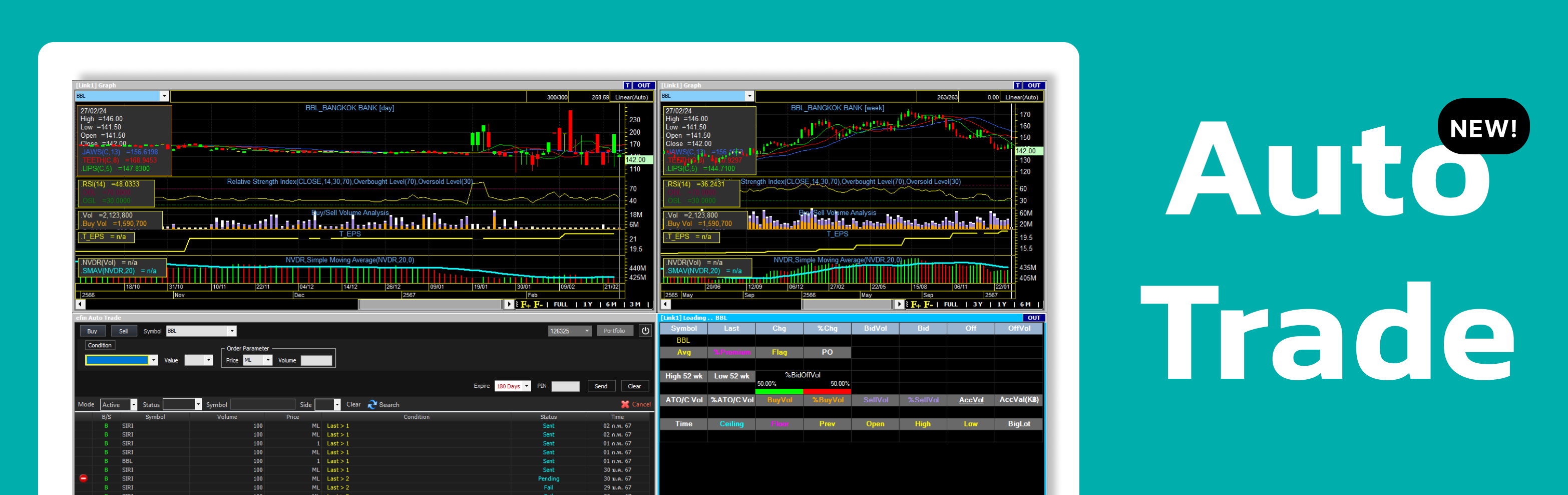The width and height of the screenshot is (1568, 495).
Task: Click F- zoom icon on weekly graph
Action: point(928,305)
